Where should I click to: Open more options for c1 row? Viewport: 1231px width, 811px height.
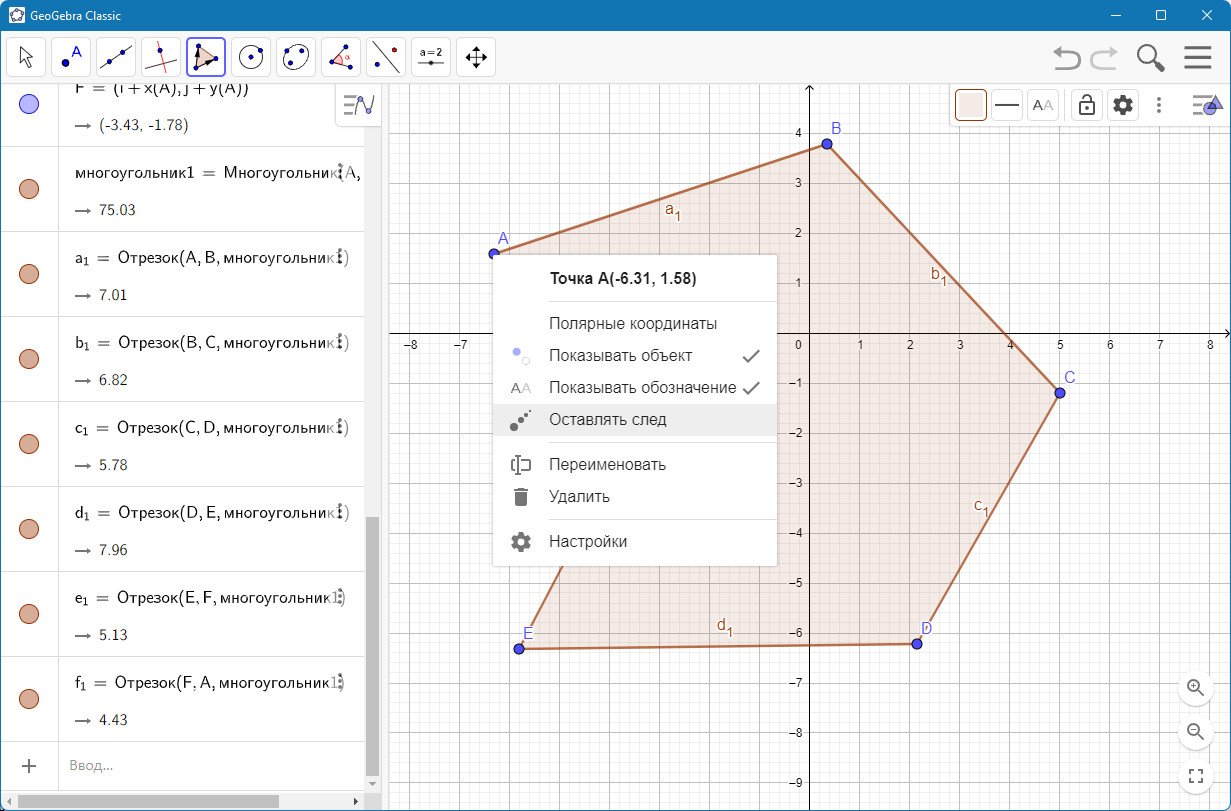341,427
